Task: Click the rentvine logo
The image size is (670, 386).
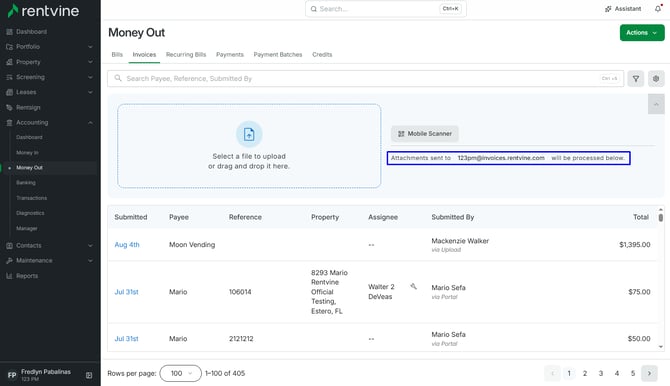Action: point(44,11)
